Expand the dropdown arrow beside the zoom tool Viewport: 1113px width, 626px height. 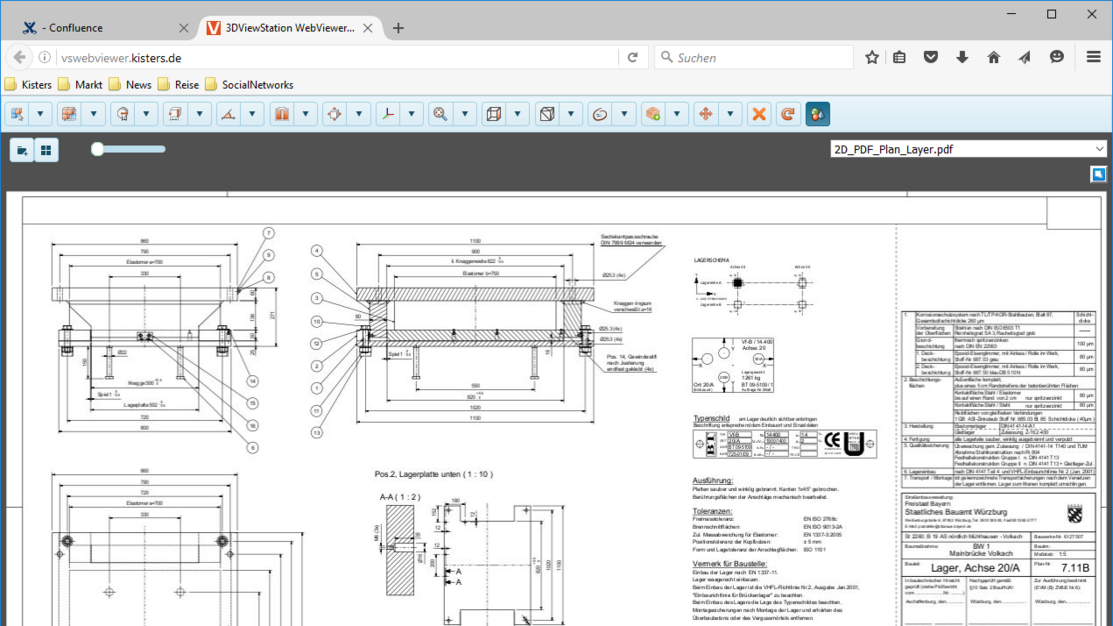point(465,114)
